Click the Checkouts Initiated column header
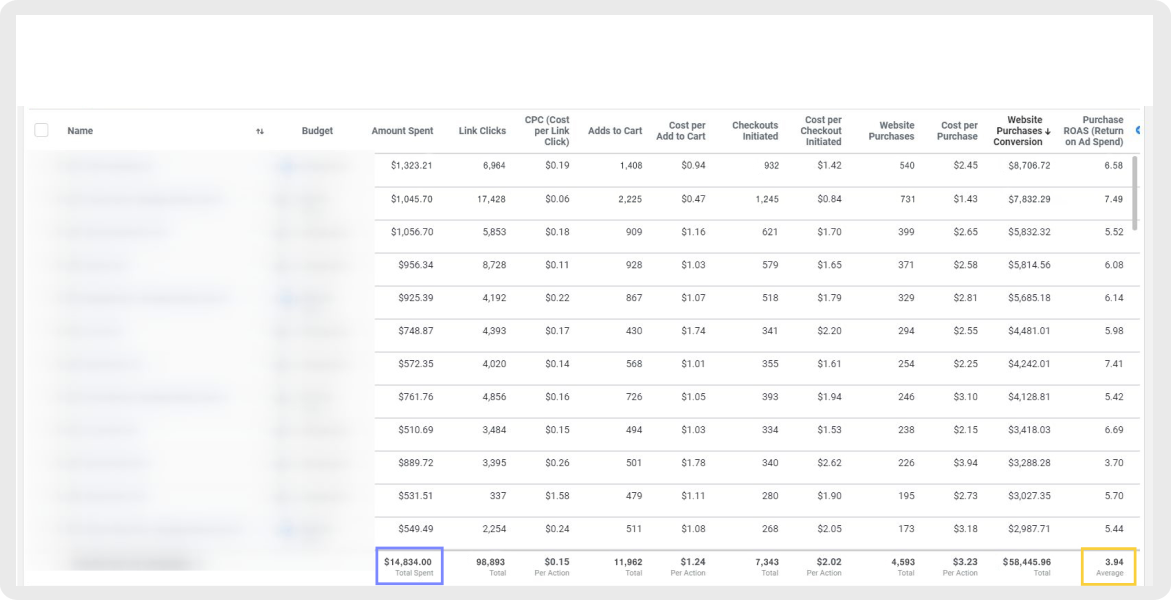This screenshot has width=1171, height=600. (755, 131)
